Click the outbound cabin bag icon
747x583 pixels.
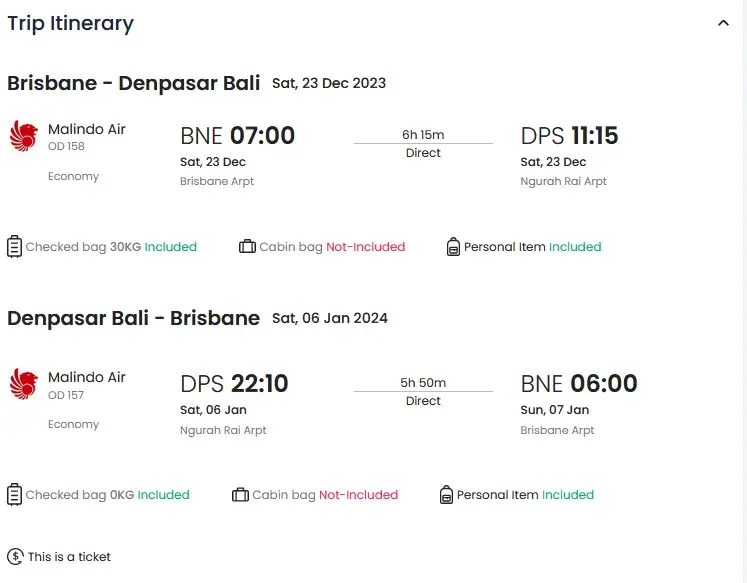[247, 246]
